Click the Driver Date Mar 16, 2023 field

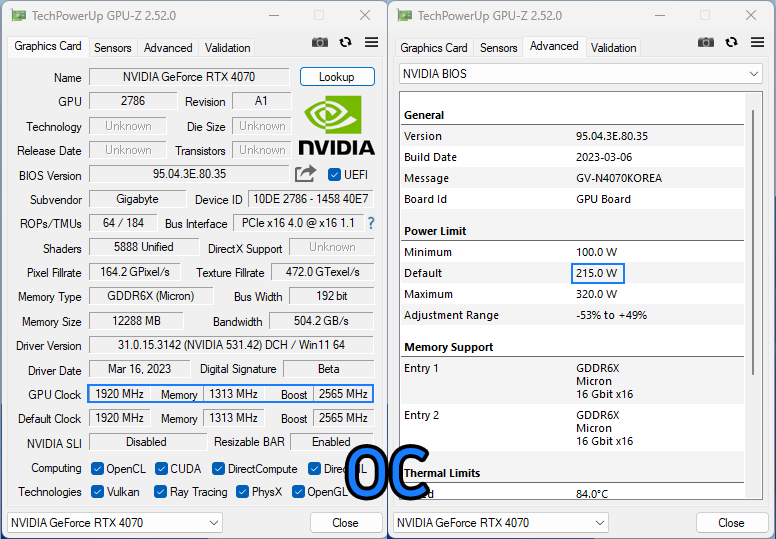click(x=140, y=369)
